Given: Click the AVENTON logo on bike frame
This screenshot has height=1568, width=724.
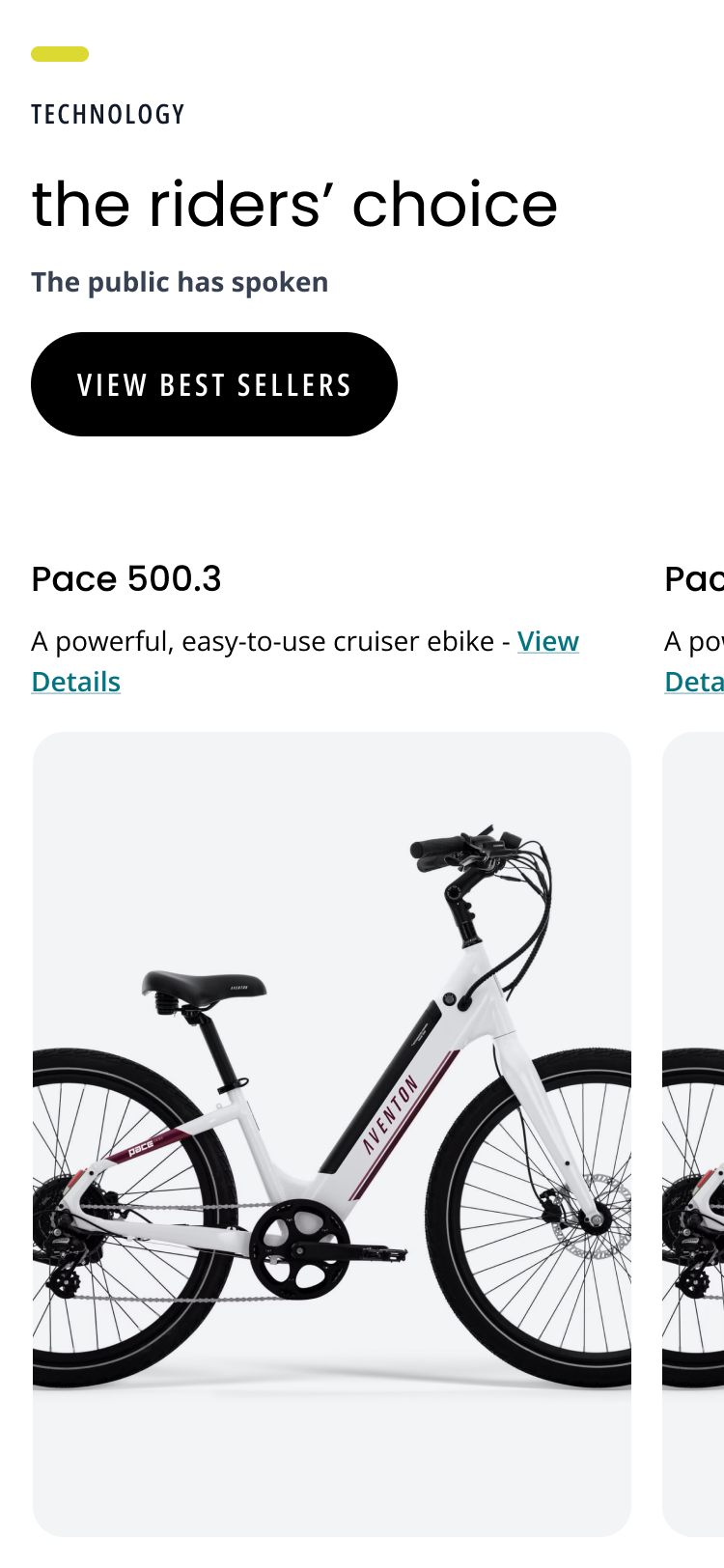Looking at the screenshot, I should 390,1115.
